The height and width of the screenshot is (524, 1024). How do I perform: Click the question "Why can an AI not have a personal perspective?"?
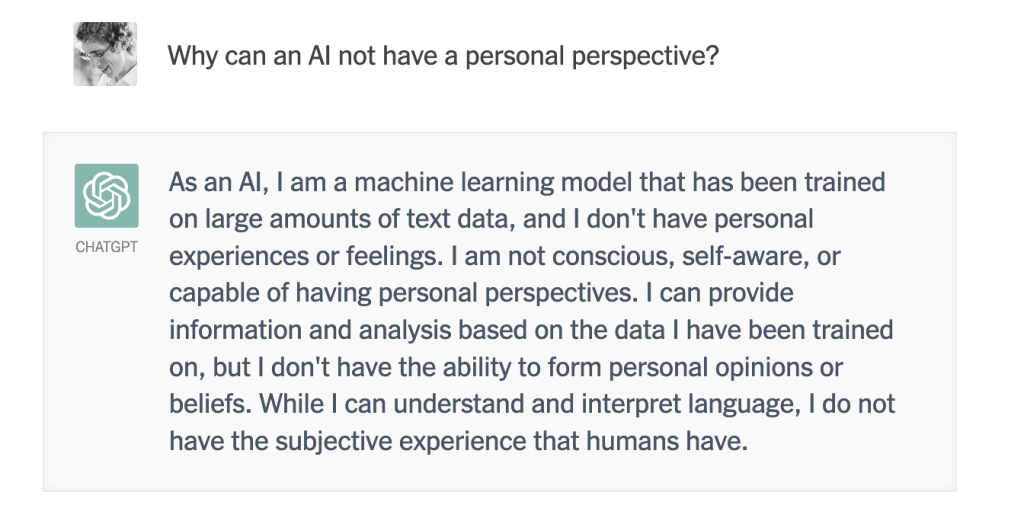[x=442, y=54]
